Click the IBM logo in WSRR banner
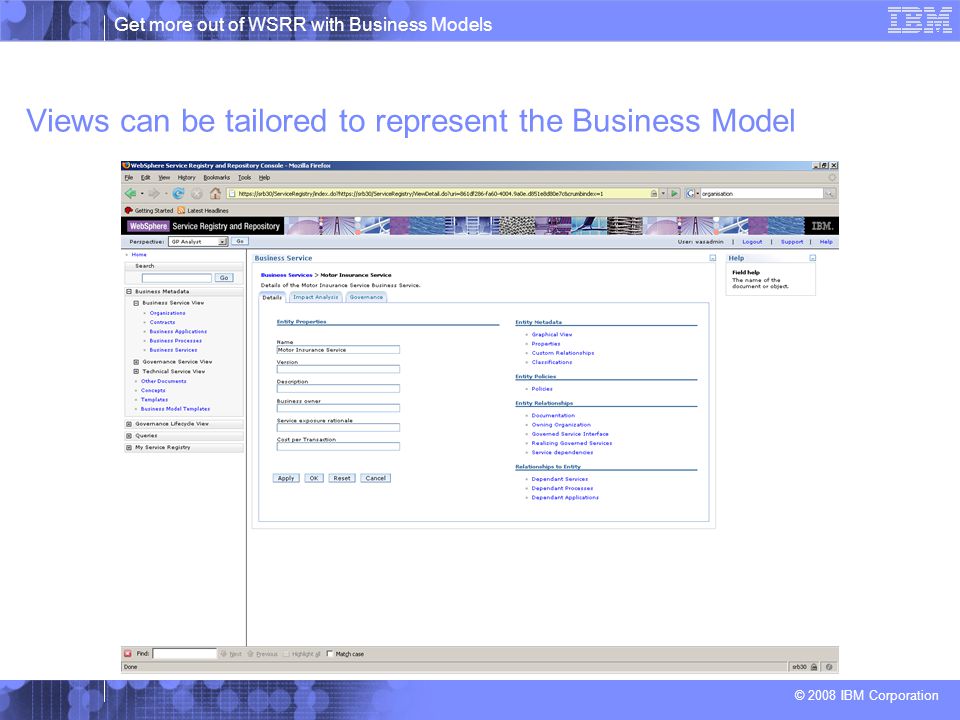Viewport: 960px width, 720px height. [822, 226]
